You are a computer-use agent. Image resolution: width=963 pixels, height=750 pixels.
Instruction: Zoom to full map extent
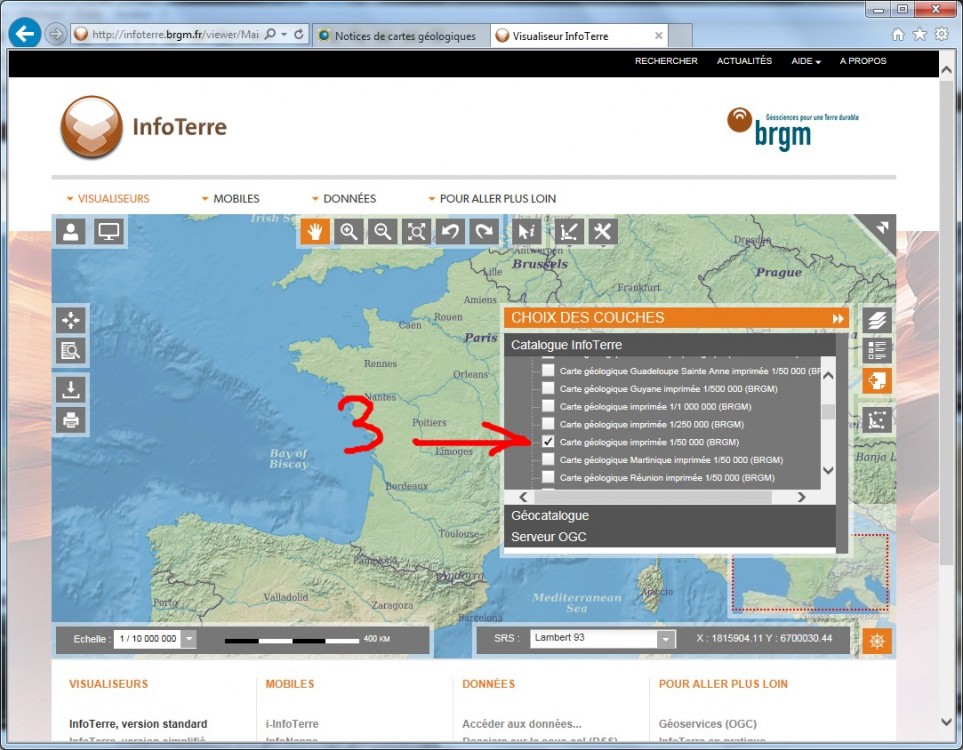pyautogui.click(x=416, y=232)
